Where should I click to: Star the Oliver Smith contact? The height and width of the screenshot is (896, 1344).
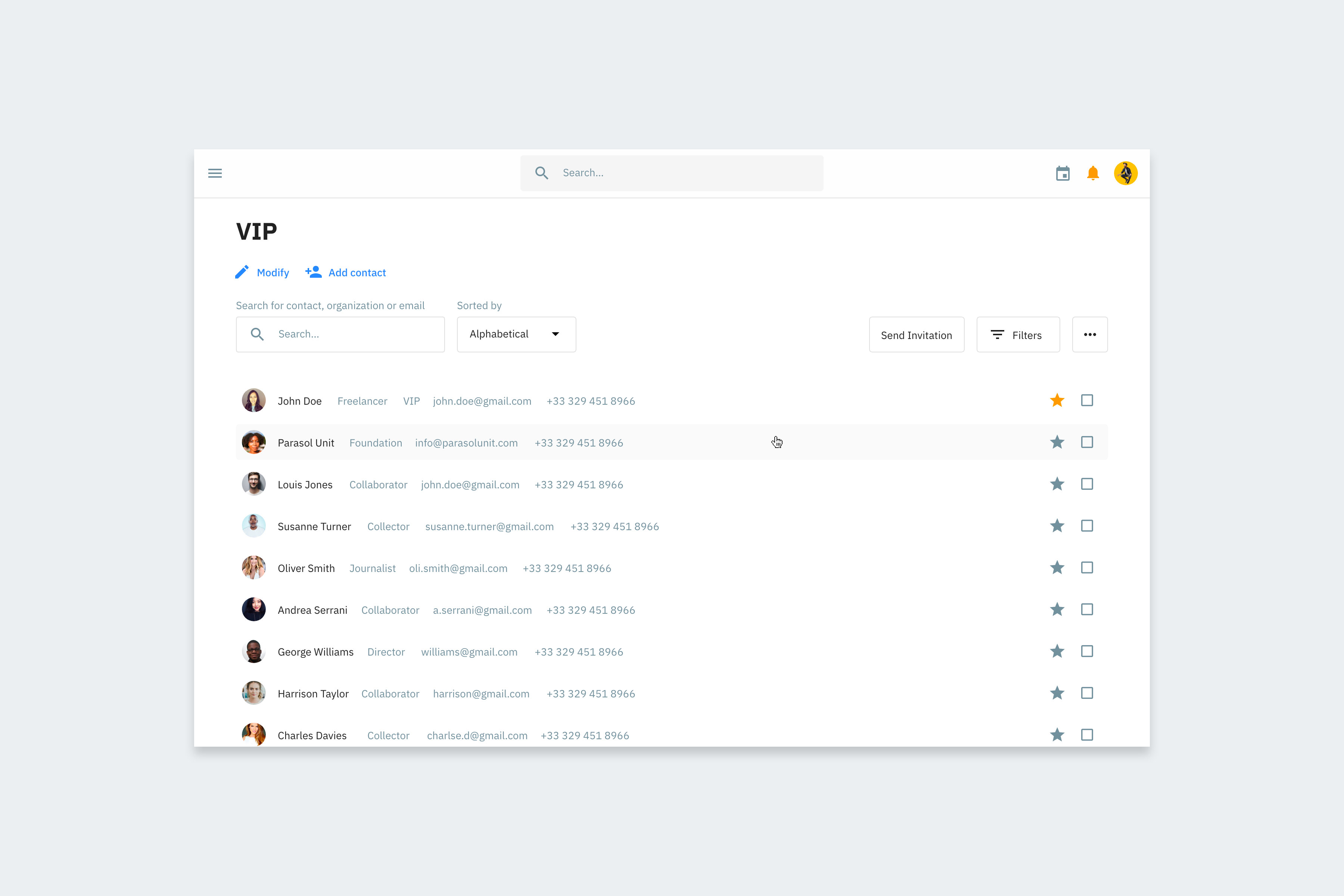click(x=1057, y=567)
